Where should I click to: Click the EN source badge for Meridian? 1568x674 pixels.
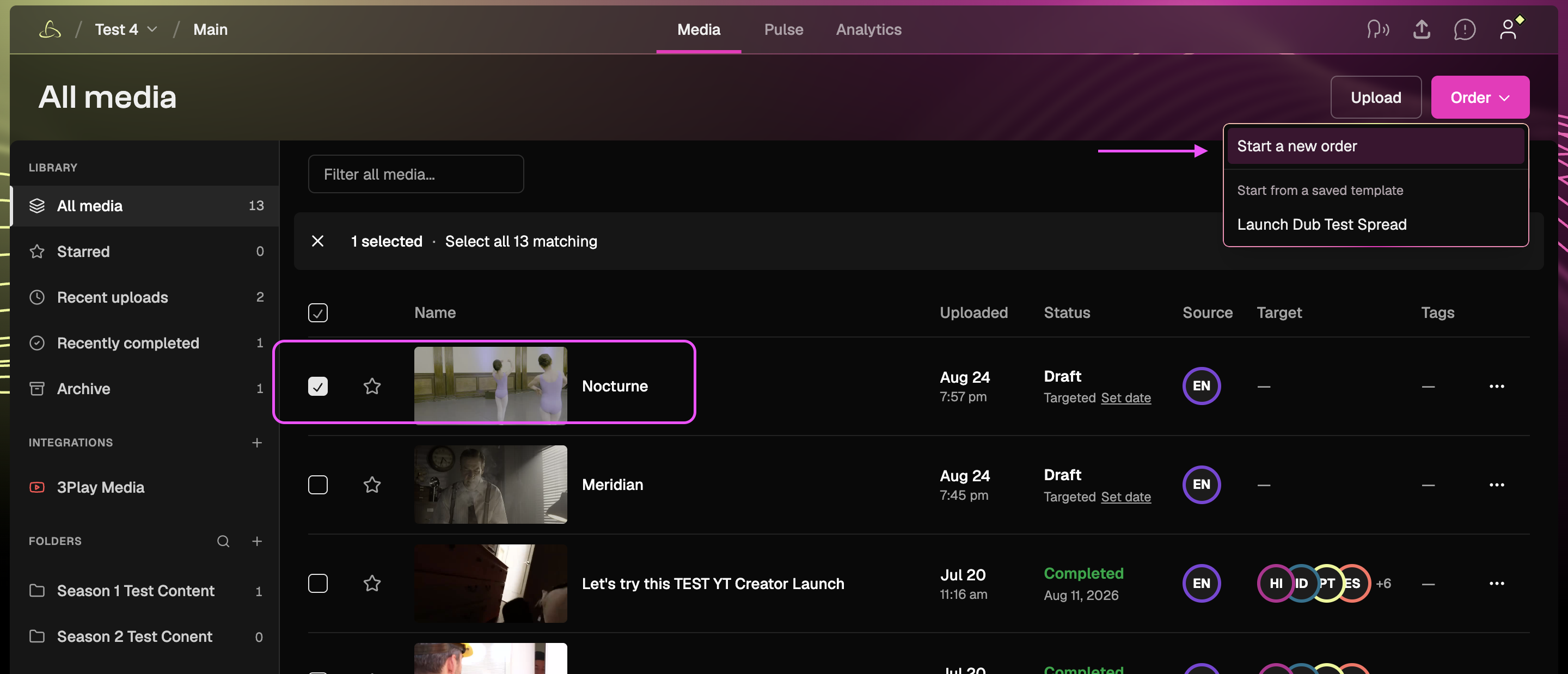1201,485
